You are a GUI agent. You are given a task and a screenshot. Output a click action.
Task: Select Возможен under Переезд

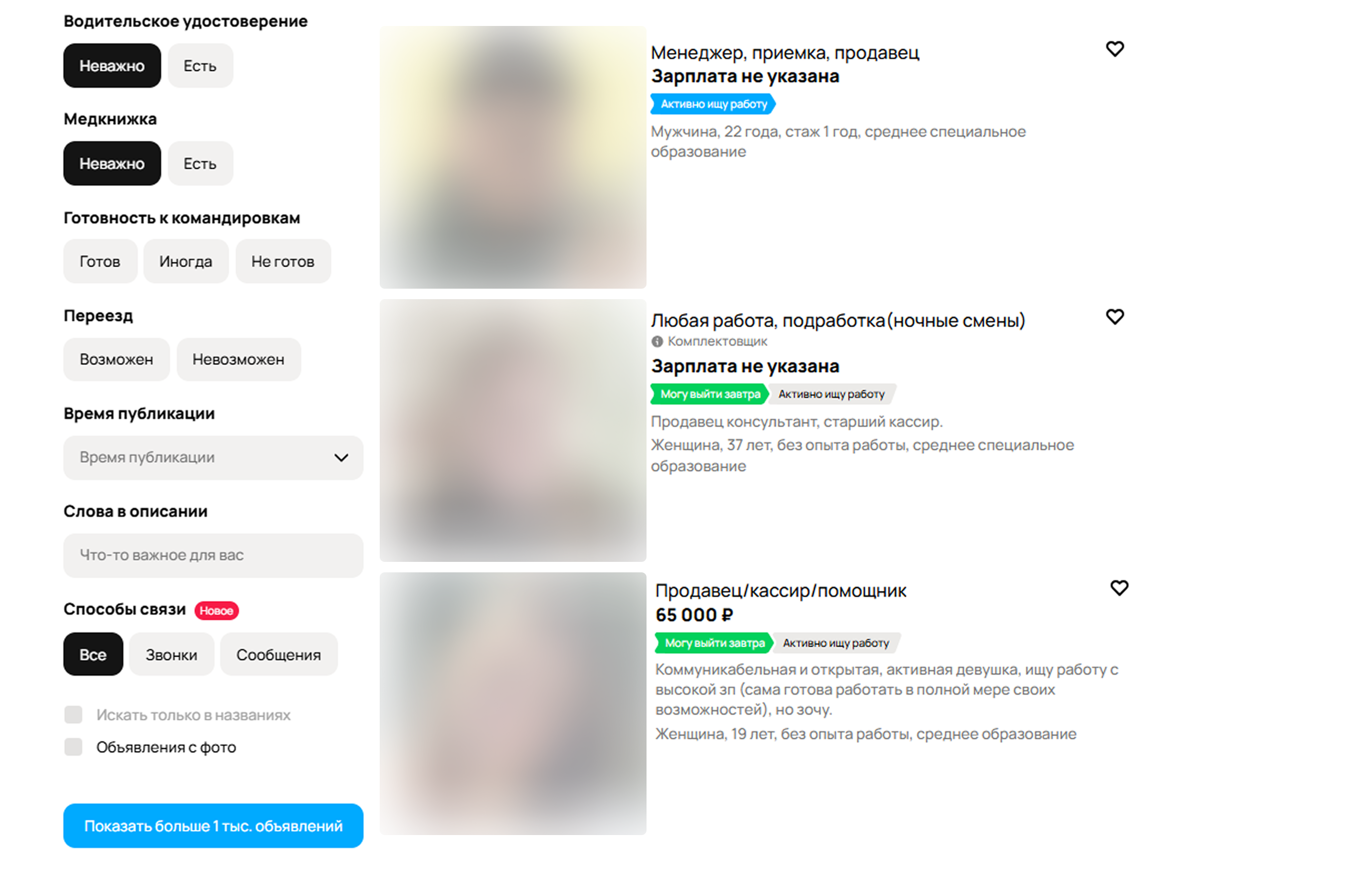click(x=116, y=360)
